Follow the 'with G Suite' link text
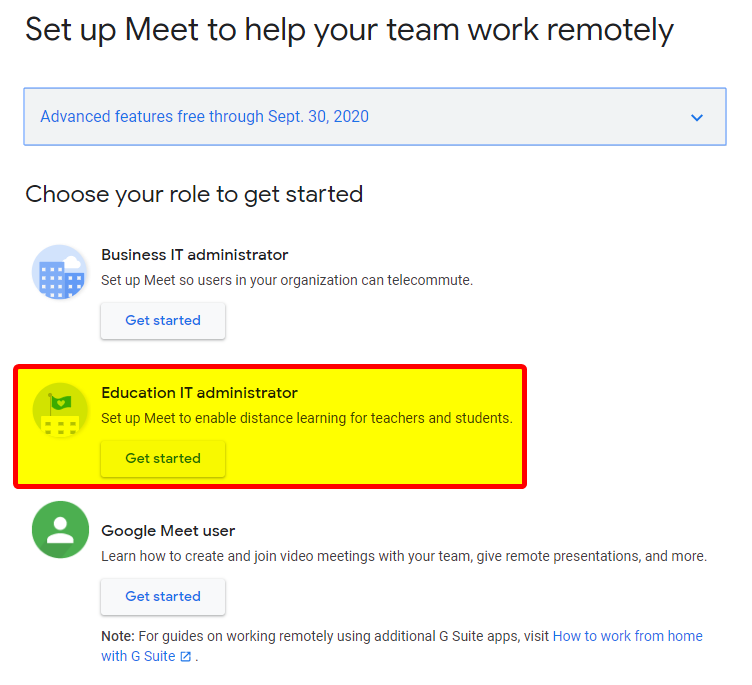Screen dimensions: 752x685 (x=138, y=656)
